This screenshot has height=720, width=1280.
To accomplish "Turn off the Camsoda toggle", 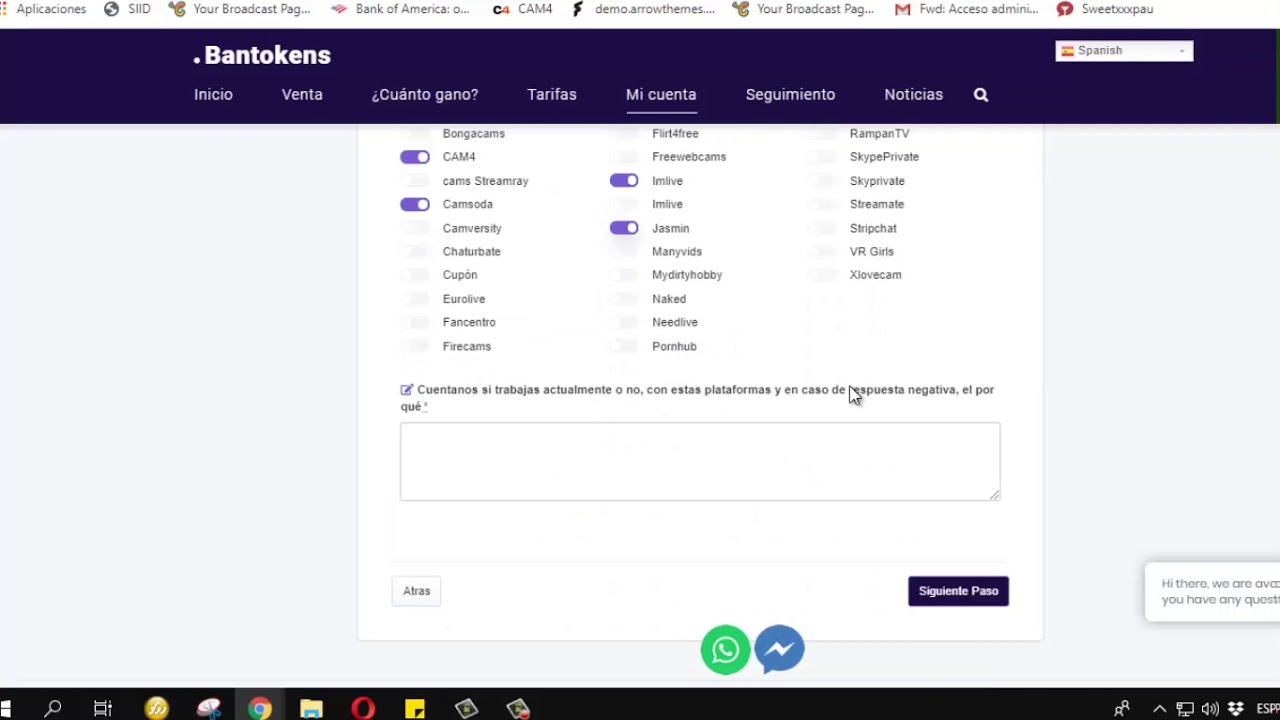I will point(415,204).
